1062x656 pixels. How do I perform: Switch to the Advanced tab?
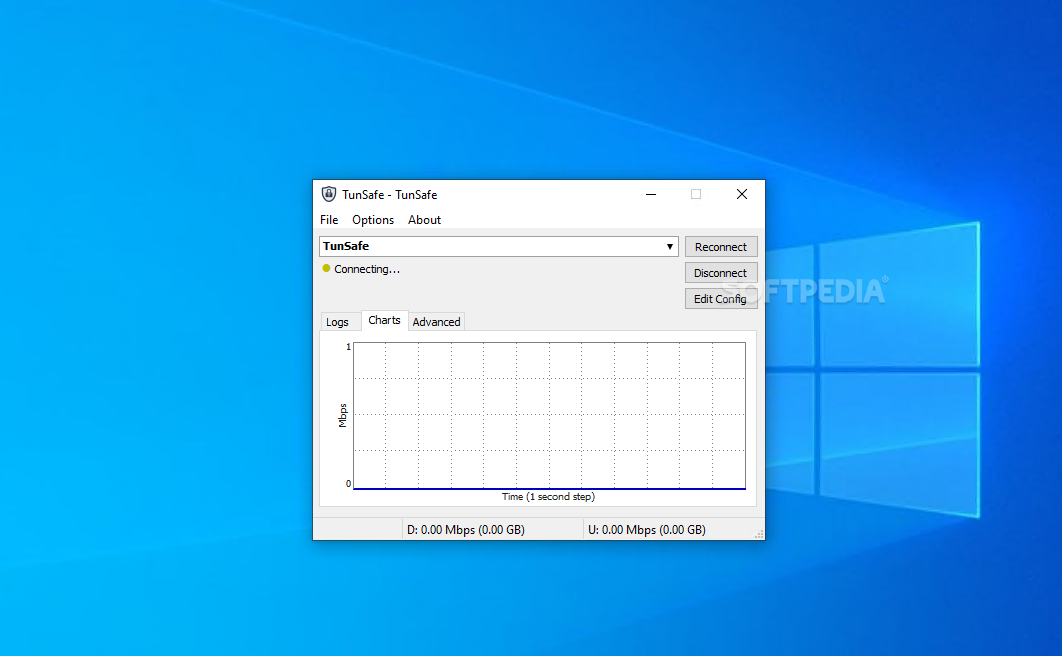[436, 322]
